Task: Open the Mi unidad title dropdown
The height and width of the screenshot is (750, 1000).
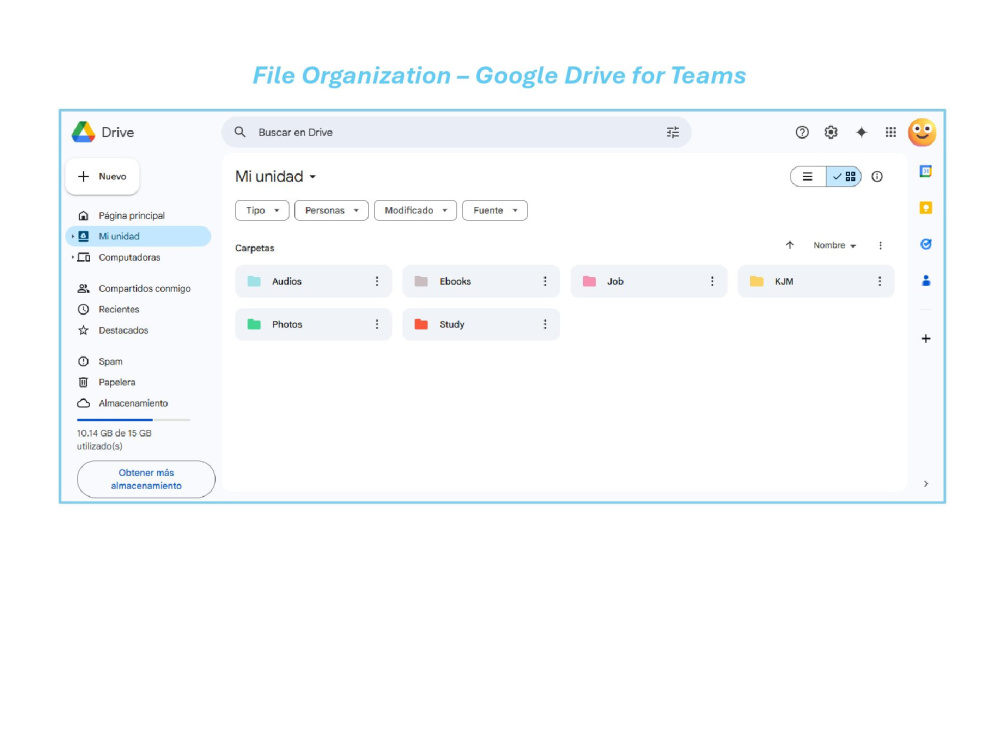Action: tap(276, 177)
